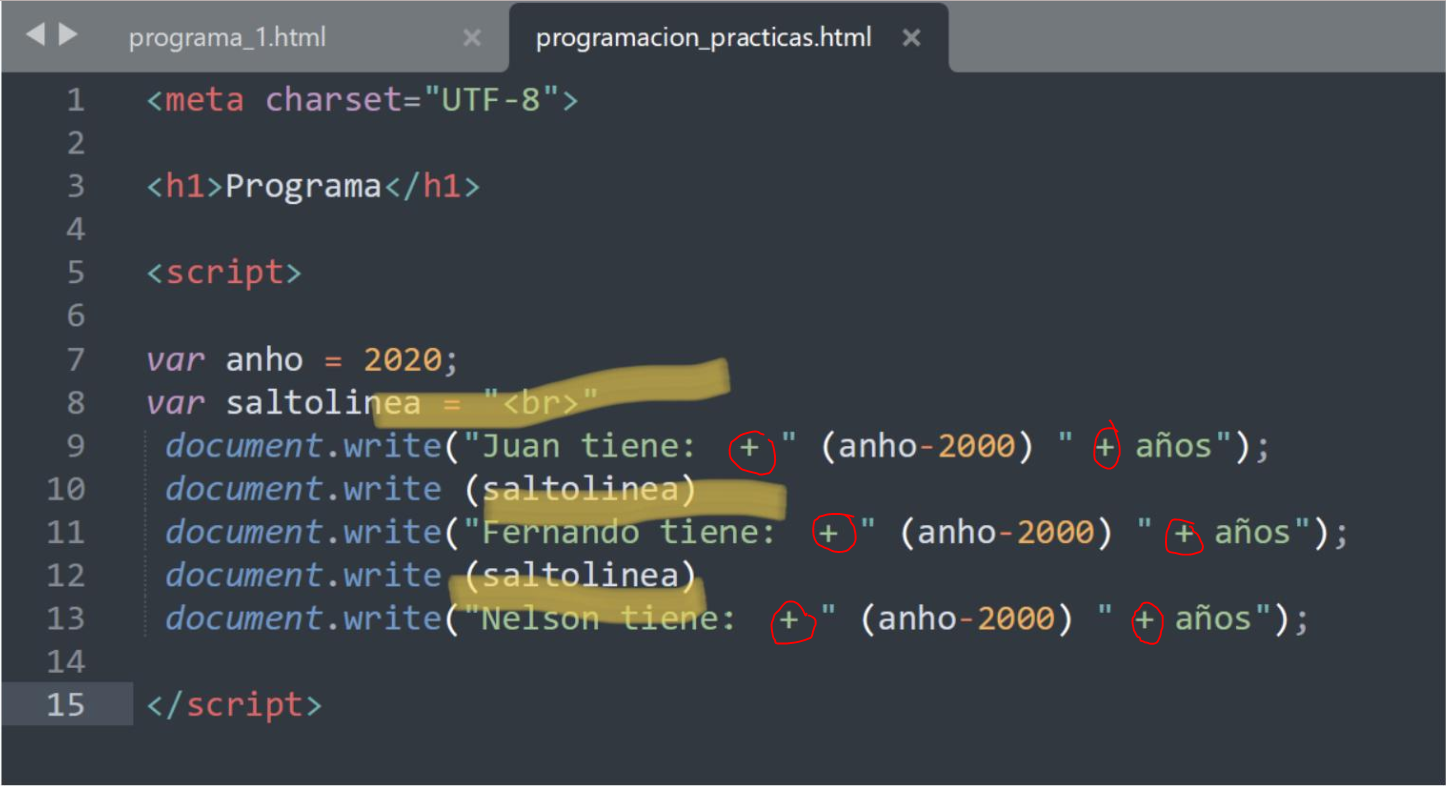This screenshot has height=786, width=1446.
Task: Place cursor on "<br>" string
Action: [540, 402]
